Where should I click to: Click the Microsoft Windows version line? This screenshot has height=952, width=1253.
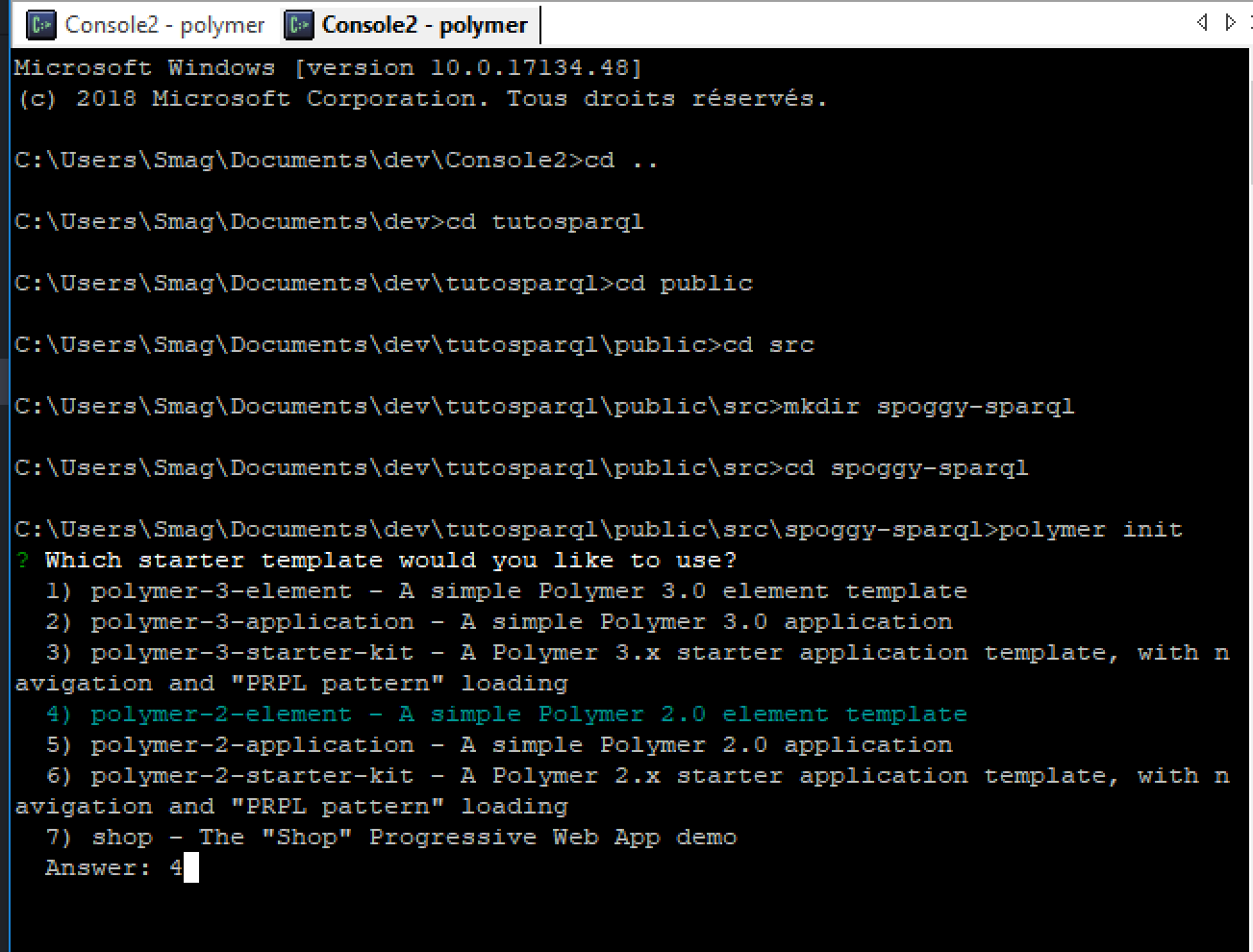point(329,68)
